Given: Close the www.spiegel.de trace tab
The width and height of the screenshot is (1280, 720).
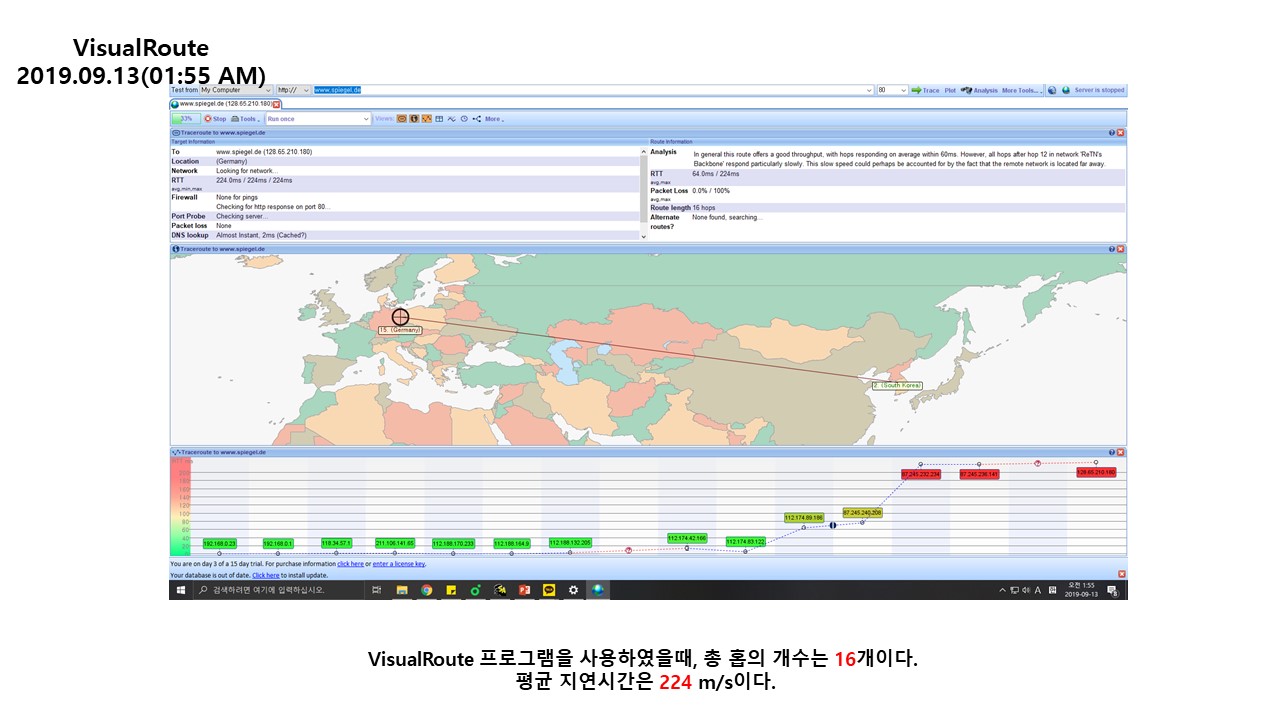Looking at the screenshot, I should coord(277,104).
